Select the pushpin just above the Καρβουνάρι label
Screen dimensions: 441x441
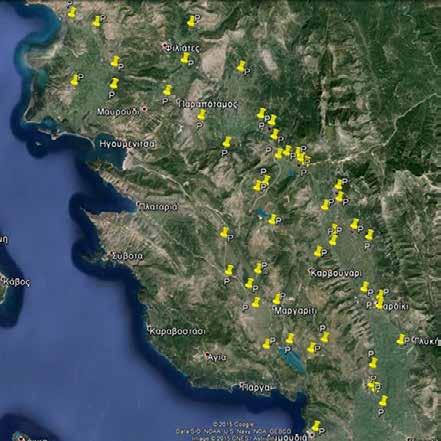pyautogui.click(x=318, y=251)
